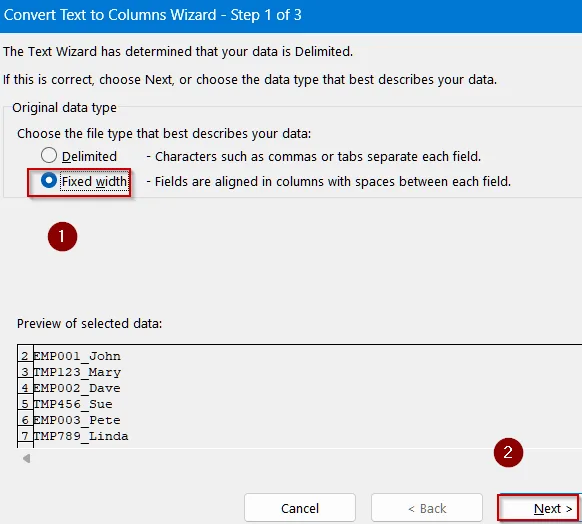Select preview row EMP001_John
582x524 pixels.
point(77,356)
